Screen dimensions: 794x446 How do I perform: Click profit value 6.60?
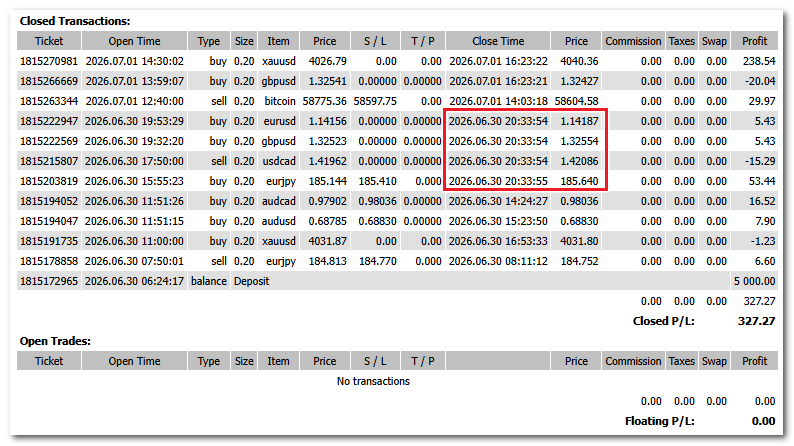click(x=765, y=261)
